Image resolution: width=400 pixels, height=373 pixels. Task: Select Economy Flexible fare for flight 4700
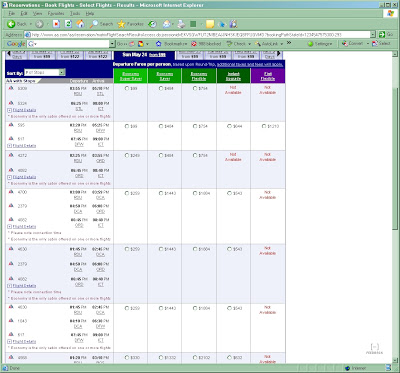[195, 193]
